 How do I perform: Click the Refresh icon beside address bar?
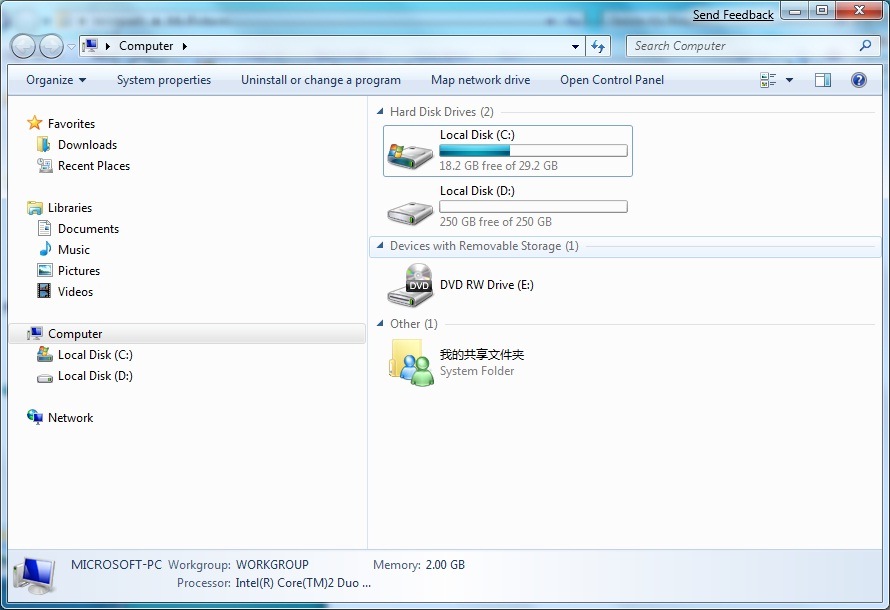click(x=597, y=46)
